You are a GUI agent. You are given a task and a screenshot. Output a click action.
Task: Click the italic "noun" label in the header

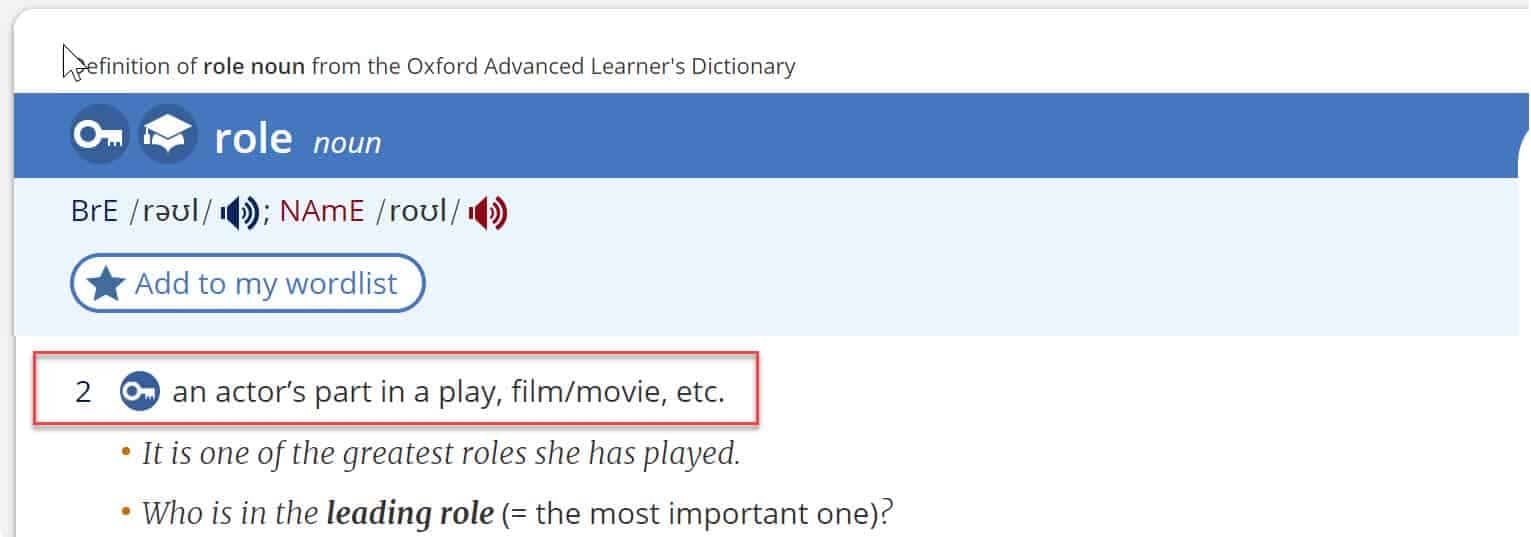tap(347, 143)
